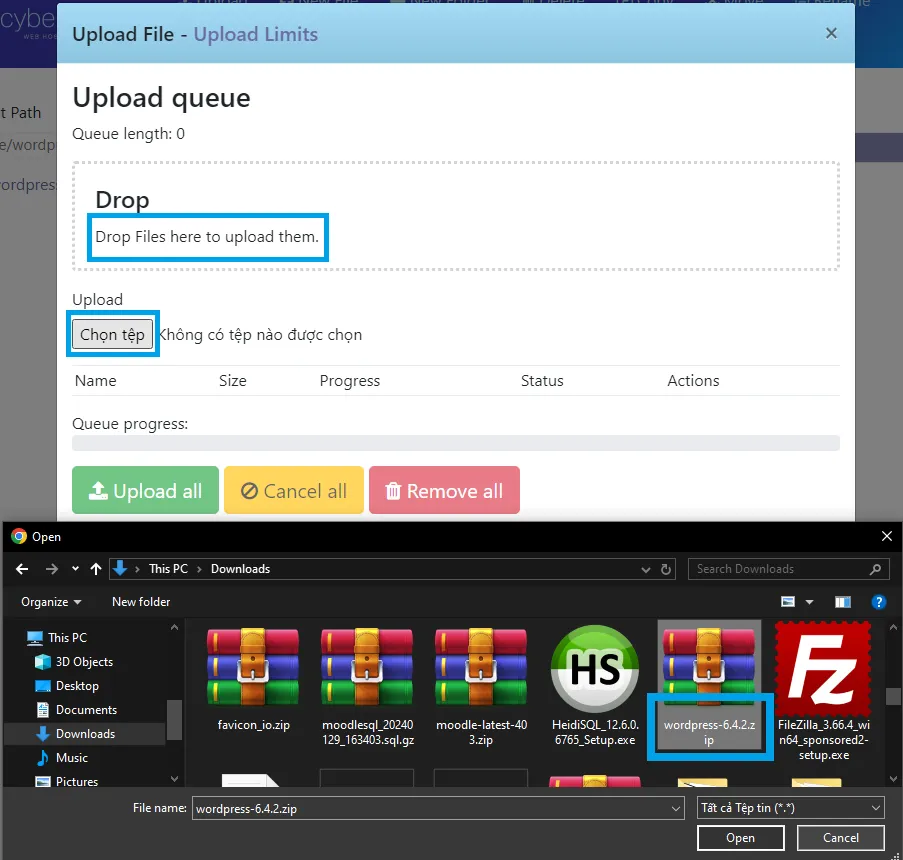
Task: Open the Organize dropdown menu
Action: coord(51,602)
